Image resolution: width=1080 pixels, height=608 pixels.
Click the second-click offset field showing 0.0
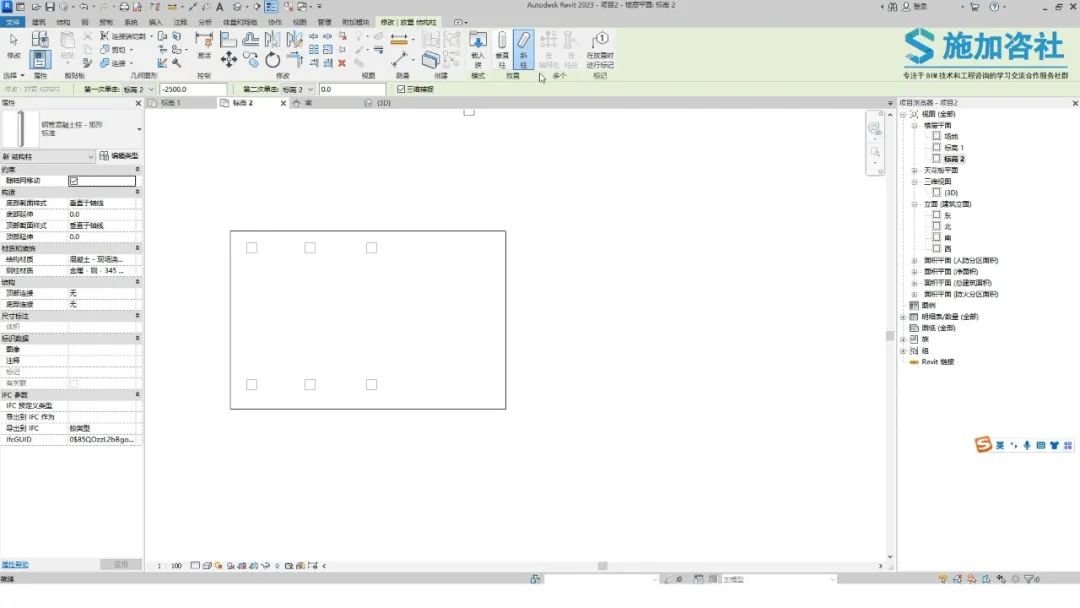[352, 90]
